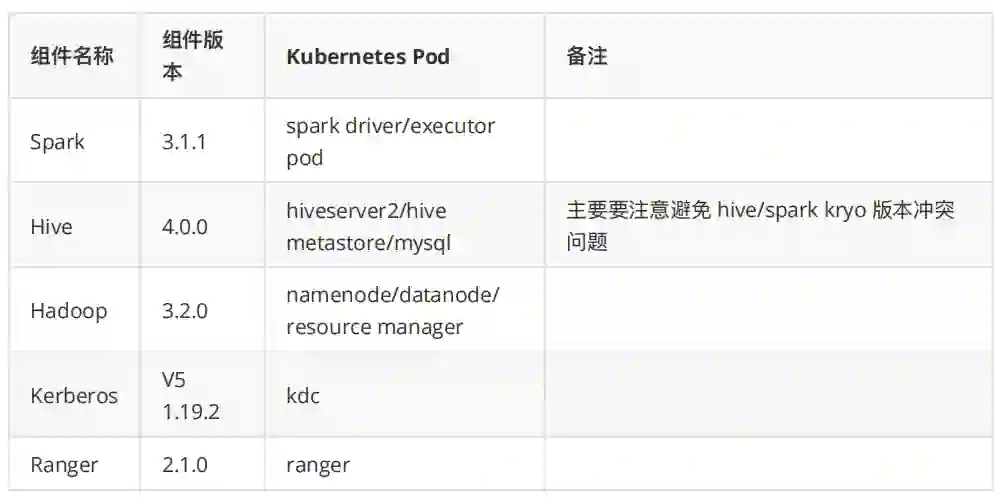Screen dimensions: 1003x501
Task: Click Hadoop version 3.2.0 cell
Action: (185, 310)
